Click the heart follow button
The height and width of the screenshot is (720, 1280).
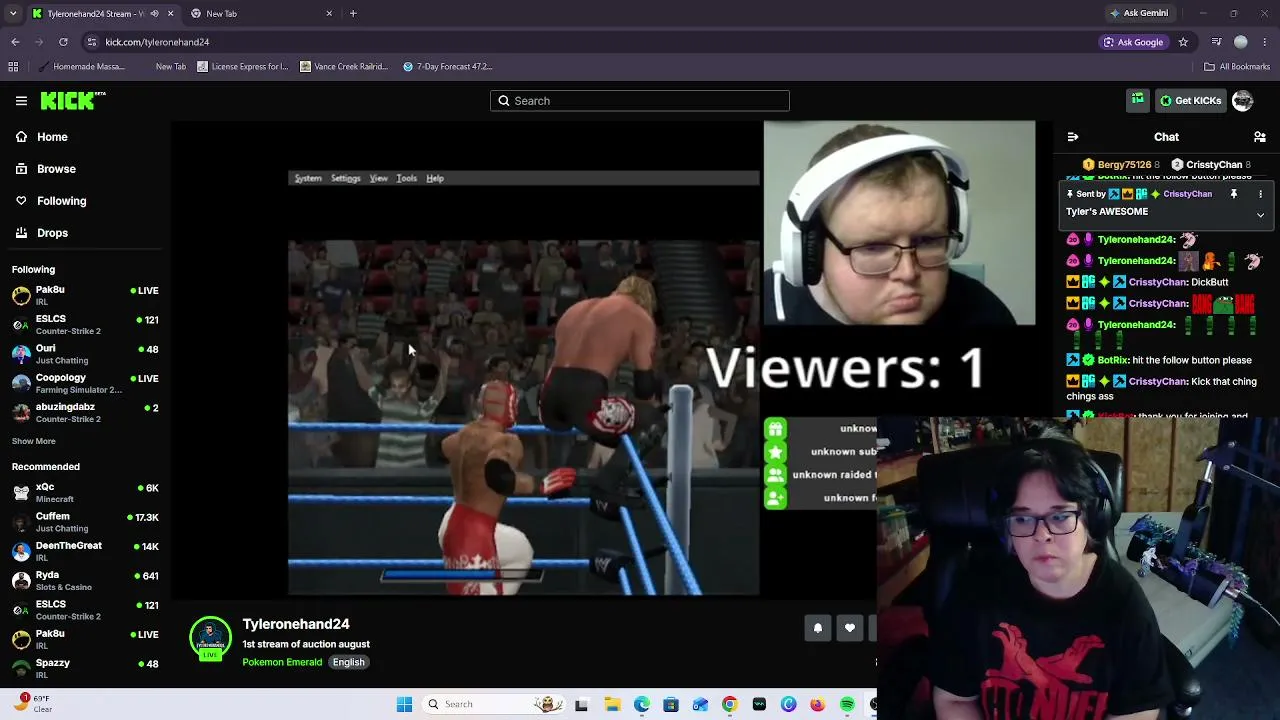(850, 628)
